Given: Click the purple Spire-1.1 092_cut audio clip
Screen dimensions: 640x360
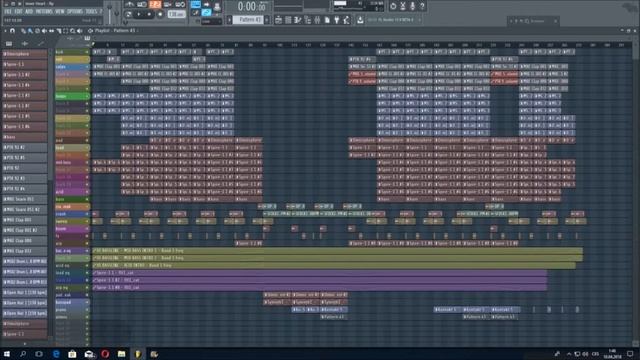Looking at the screenshot, I should point(320,273).
